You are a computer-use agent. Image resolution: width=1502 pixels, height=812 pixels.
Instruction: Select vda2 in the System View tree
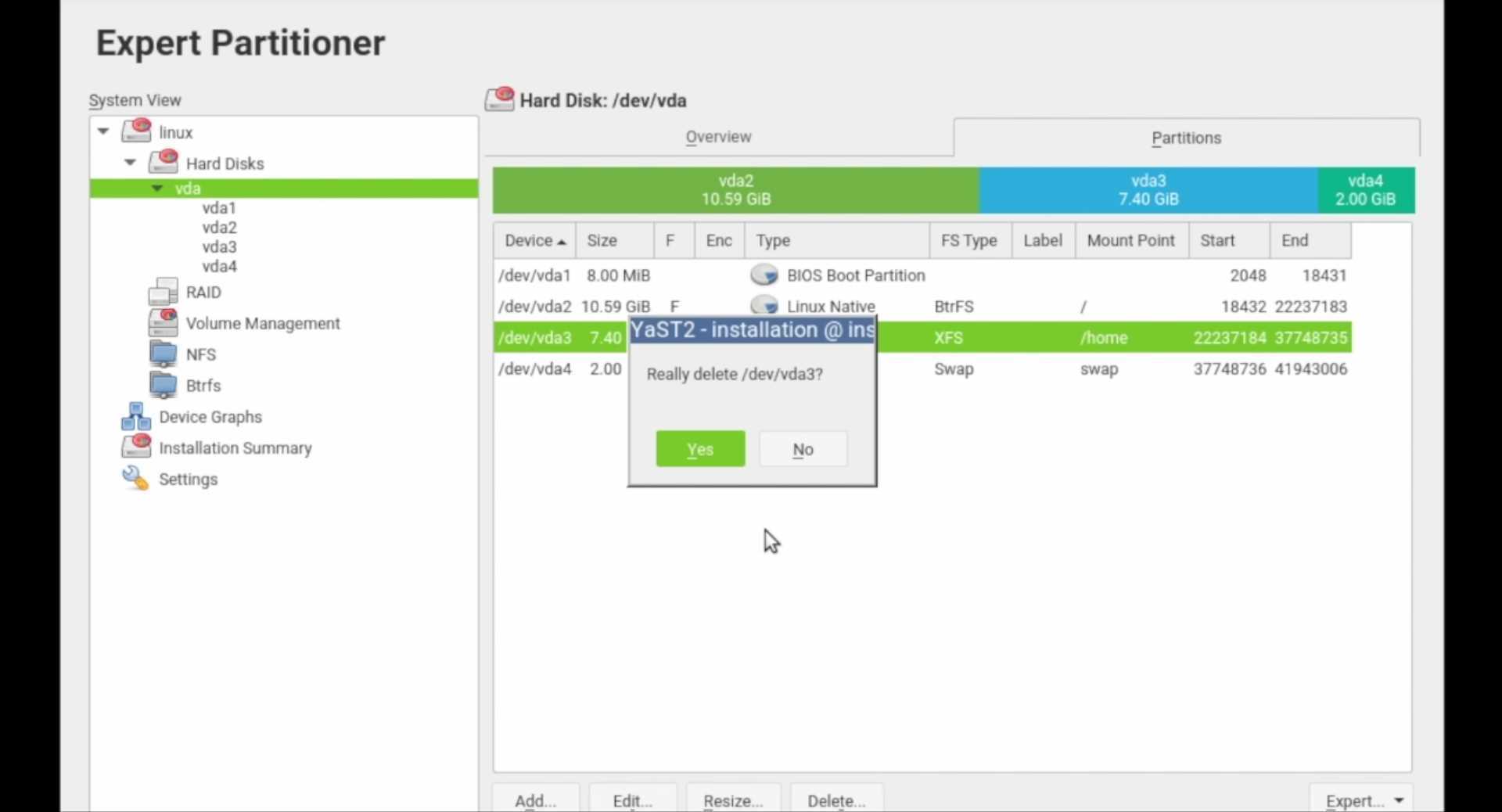[219, 228]
